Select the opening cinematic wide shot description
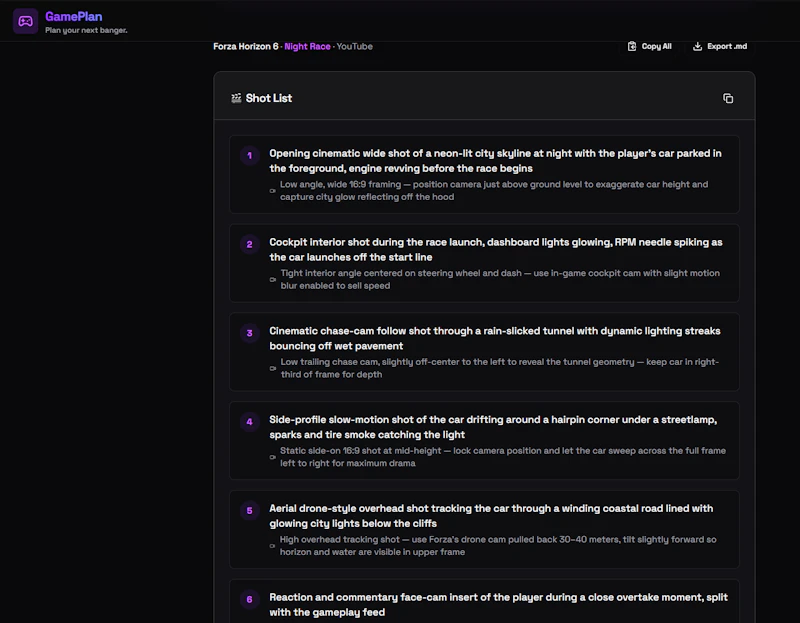Image resolution: width=800 pixels, height=623 pixels. tap(495, 161)
